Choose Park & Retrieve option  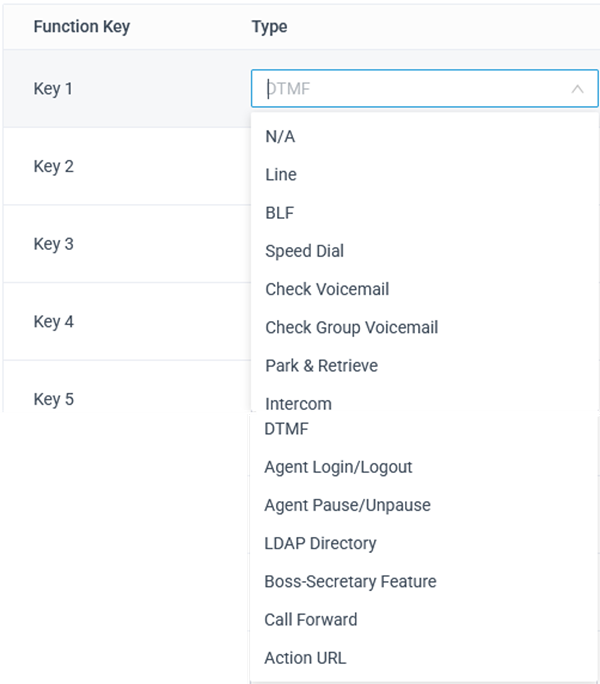click(x=322, y=366)
